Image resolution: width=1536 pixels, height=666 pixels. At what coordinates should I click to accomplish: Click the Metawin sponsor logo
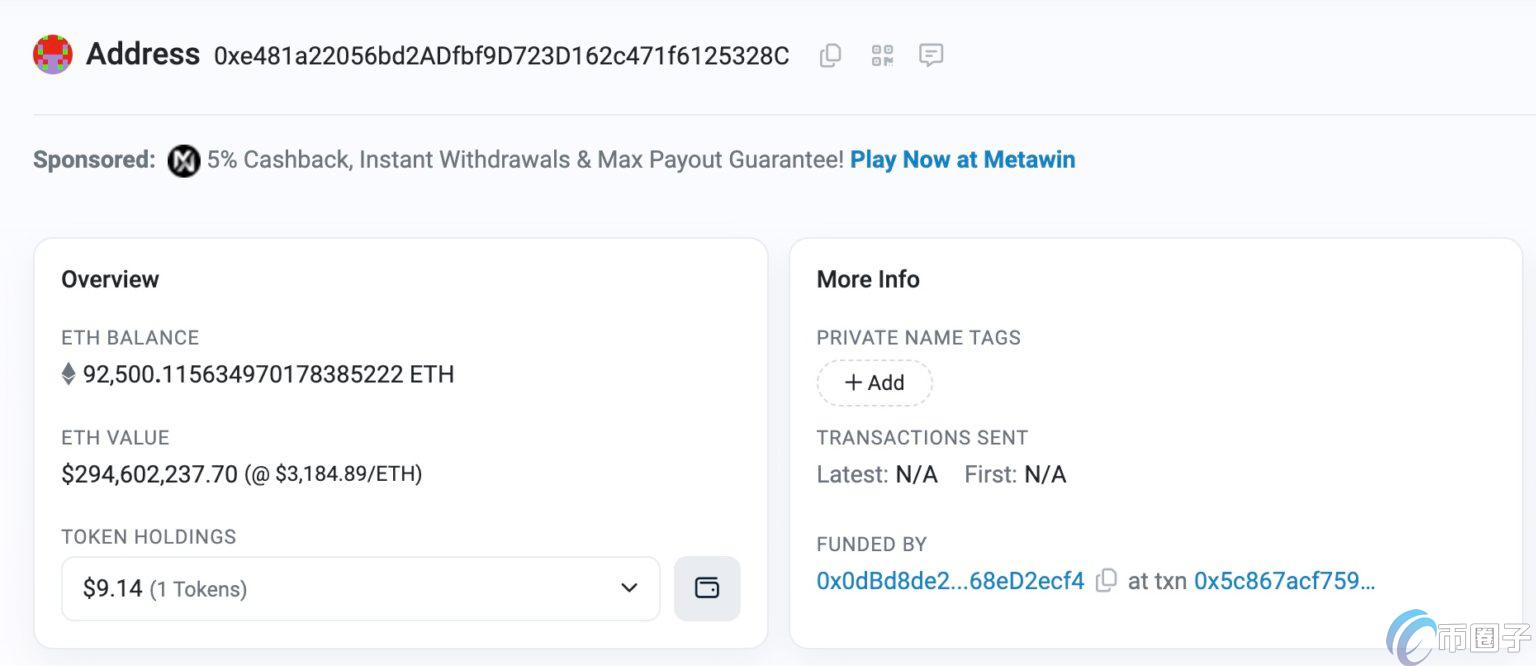click(x=183, y=160)
